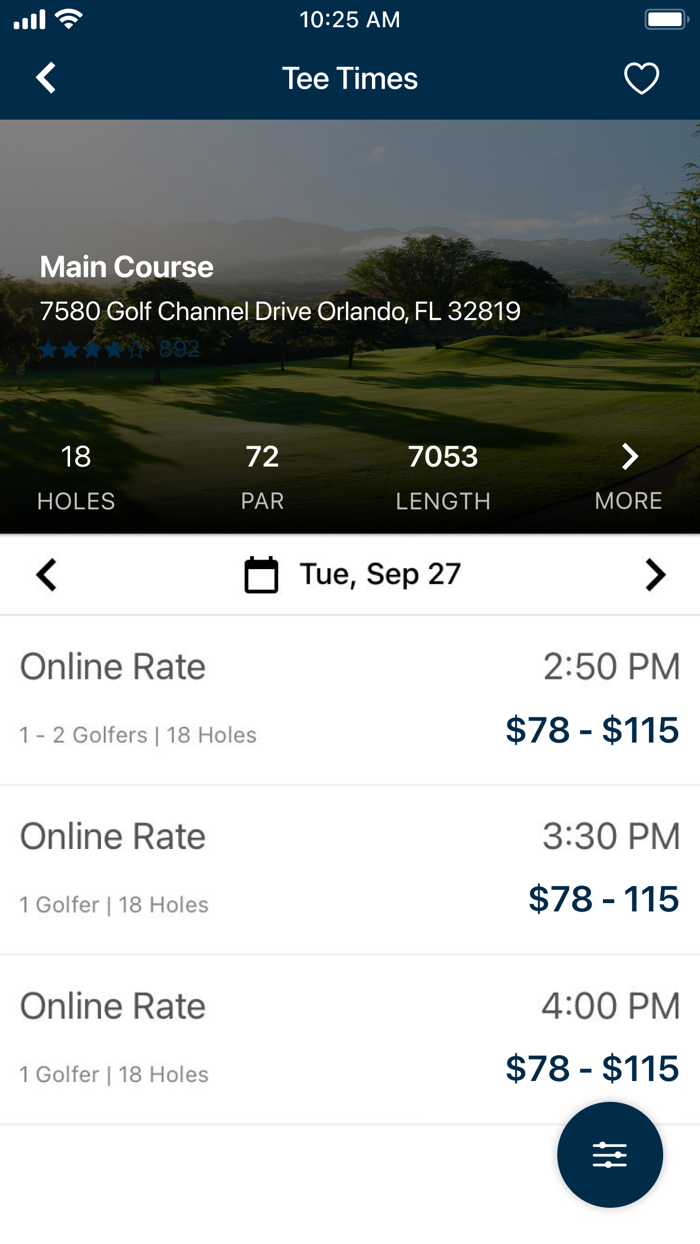Viewport: 700px width, 1244px height.
Task: View the 892 course reviews
Action: (178, 349)
